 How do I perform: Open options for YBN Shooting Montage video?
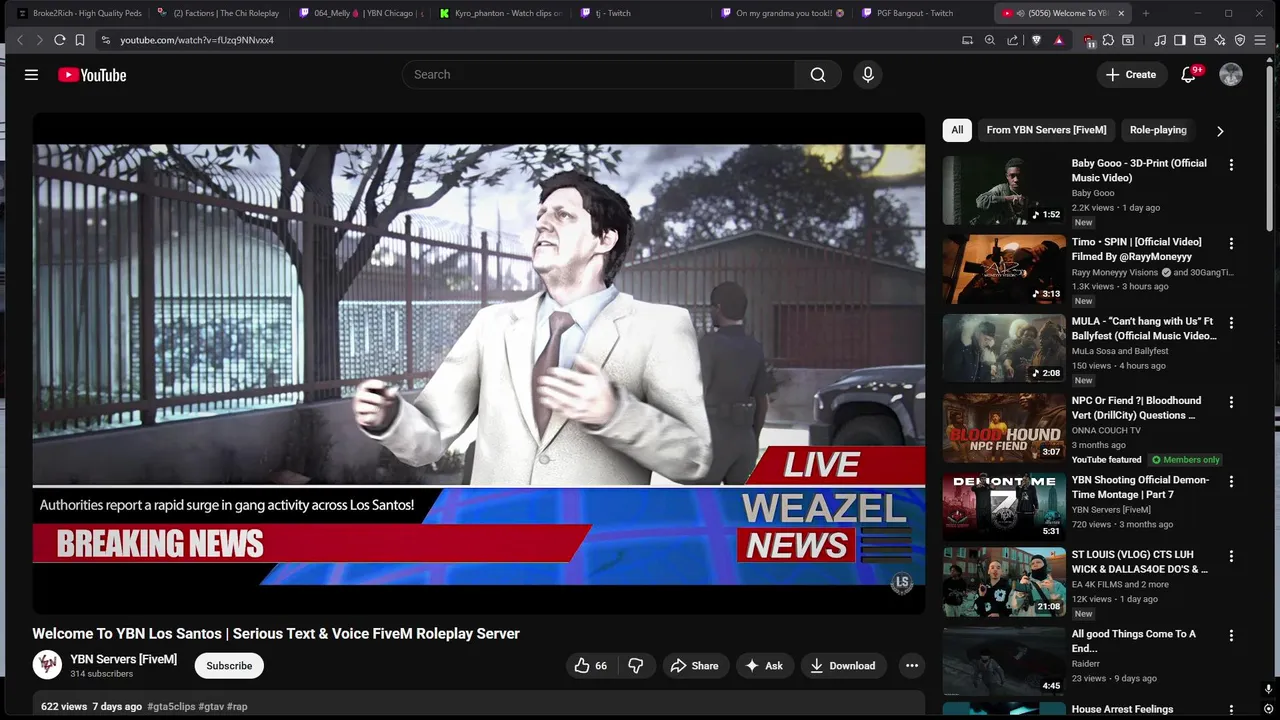pos(1231,481)
